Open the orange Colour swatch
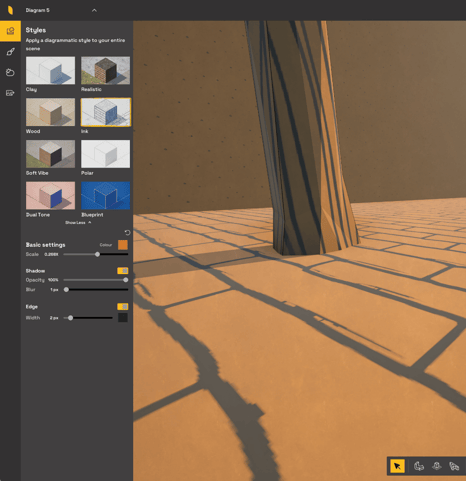 pyautogui.click(x=123, y=245)
